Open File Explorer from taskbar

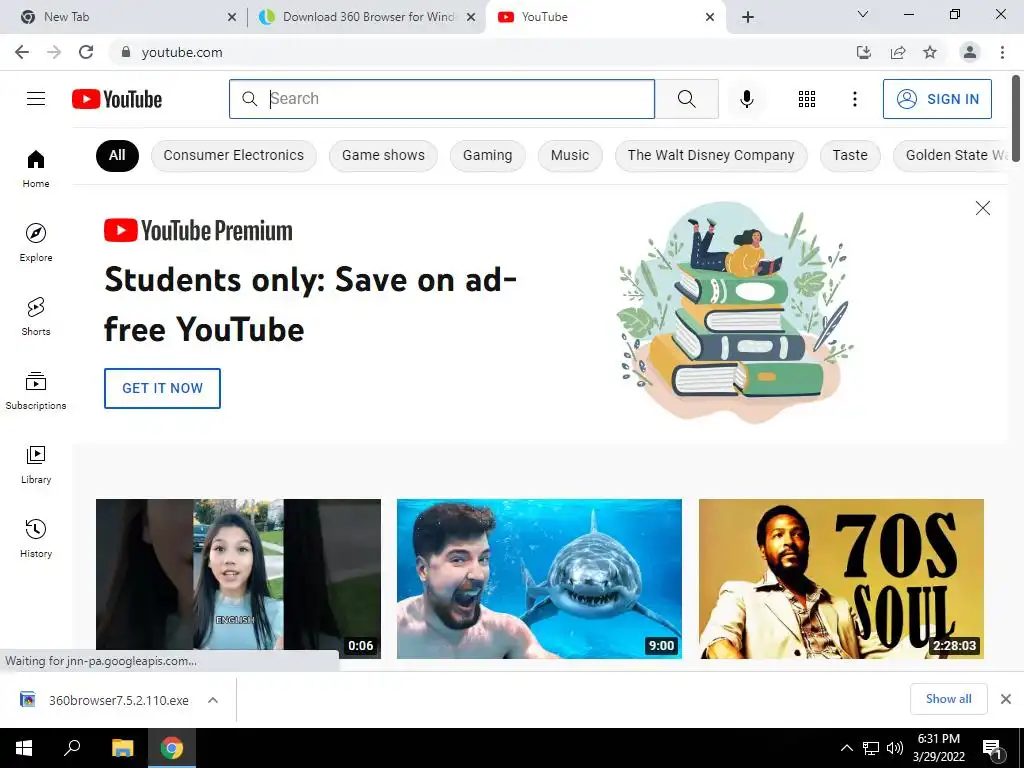point(122,748)
